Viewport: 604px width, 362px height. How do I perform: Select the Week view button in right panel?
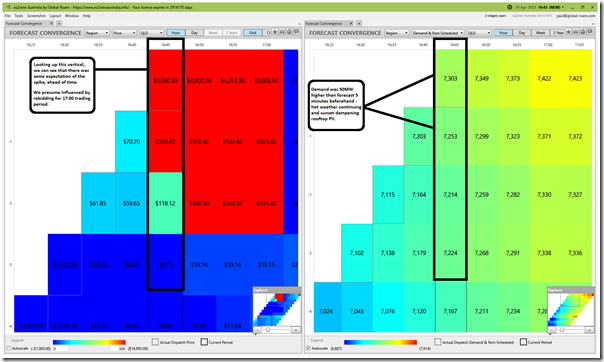tap(540, 33)
